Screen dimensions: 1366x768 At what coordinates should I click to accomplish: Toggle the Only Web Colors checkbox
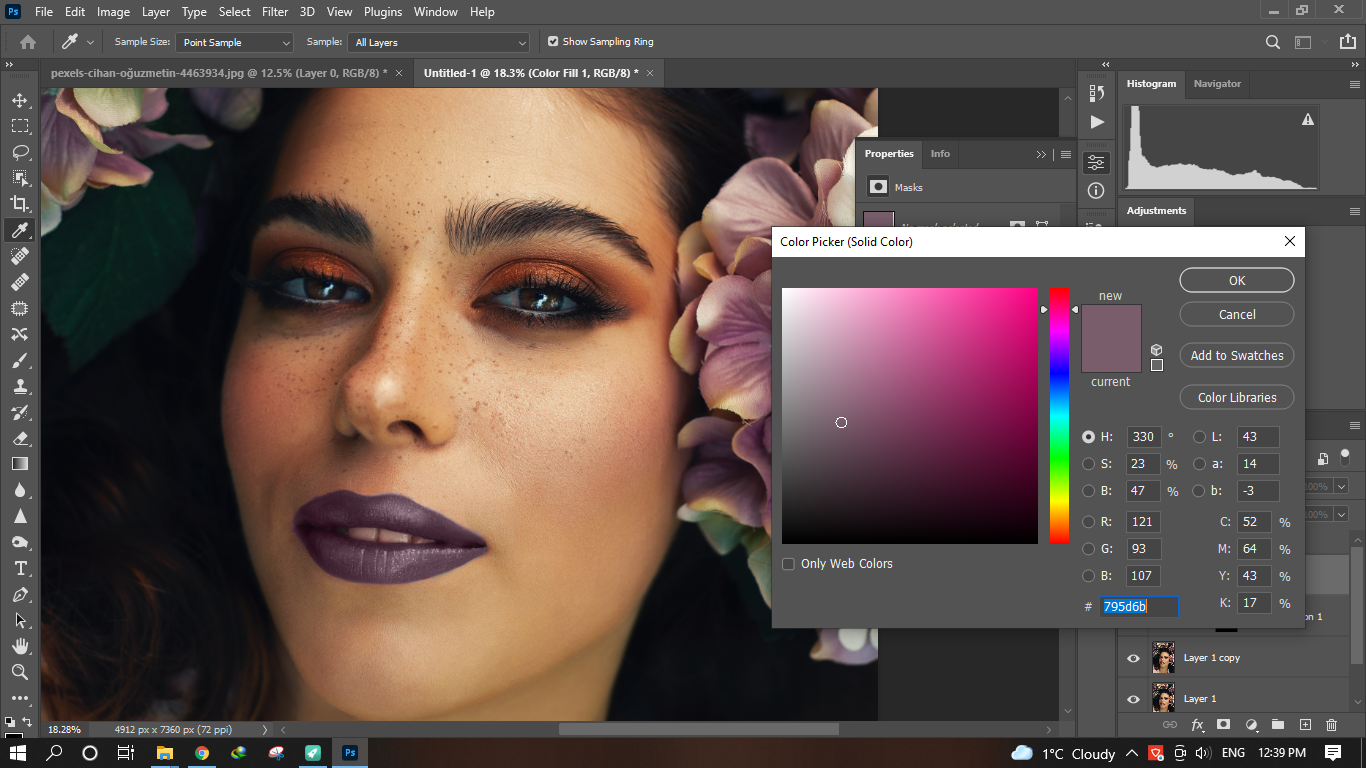(x=788, y=564)
